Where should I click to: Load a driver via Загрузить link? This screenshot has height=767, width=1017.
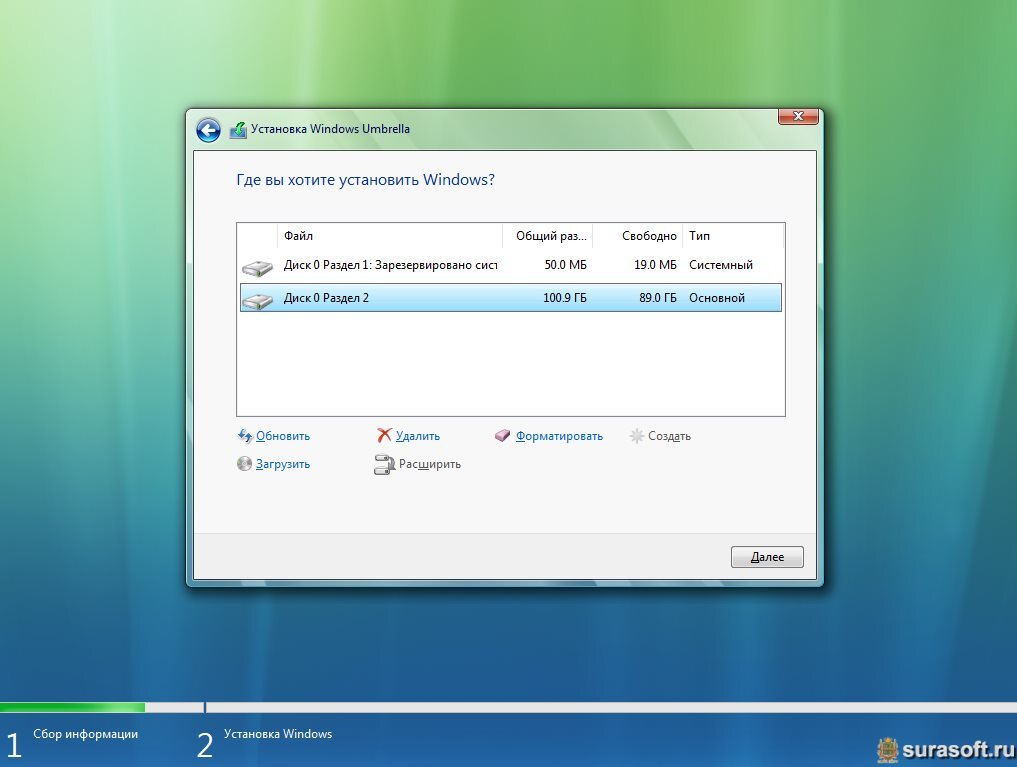(283, 464)
